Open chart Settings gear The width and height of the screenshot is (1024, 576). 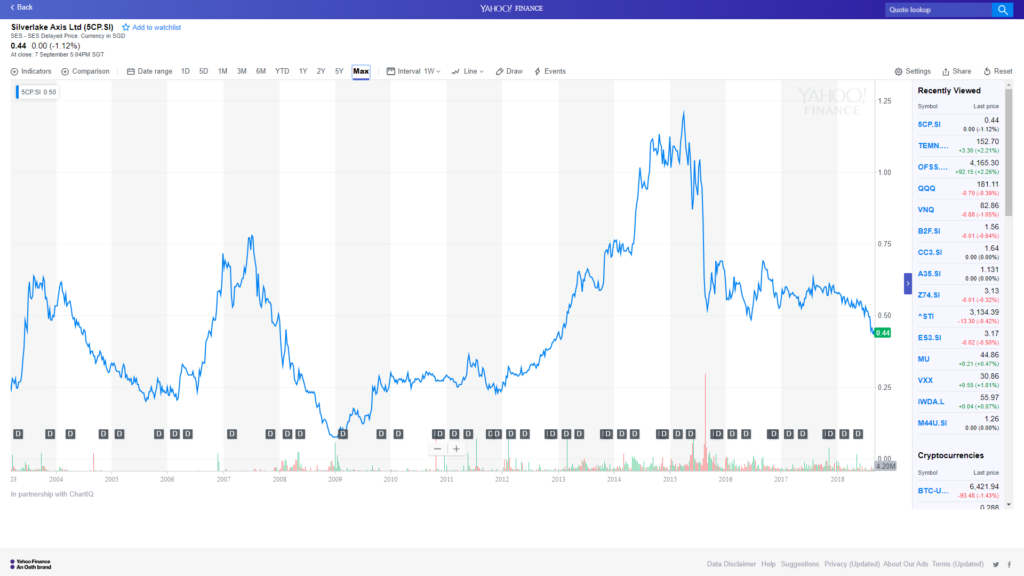point(912,71)
